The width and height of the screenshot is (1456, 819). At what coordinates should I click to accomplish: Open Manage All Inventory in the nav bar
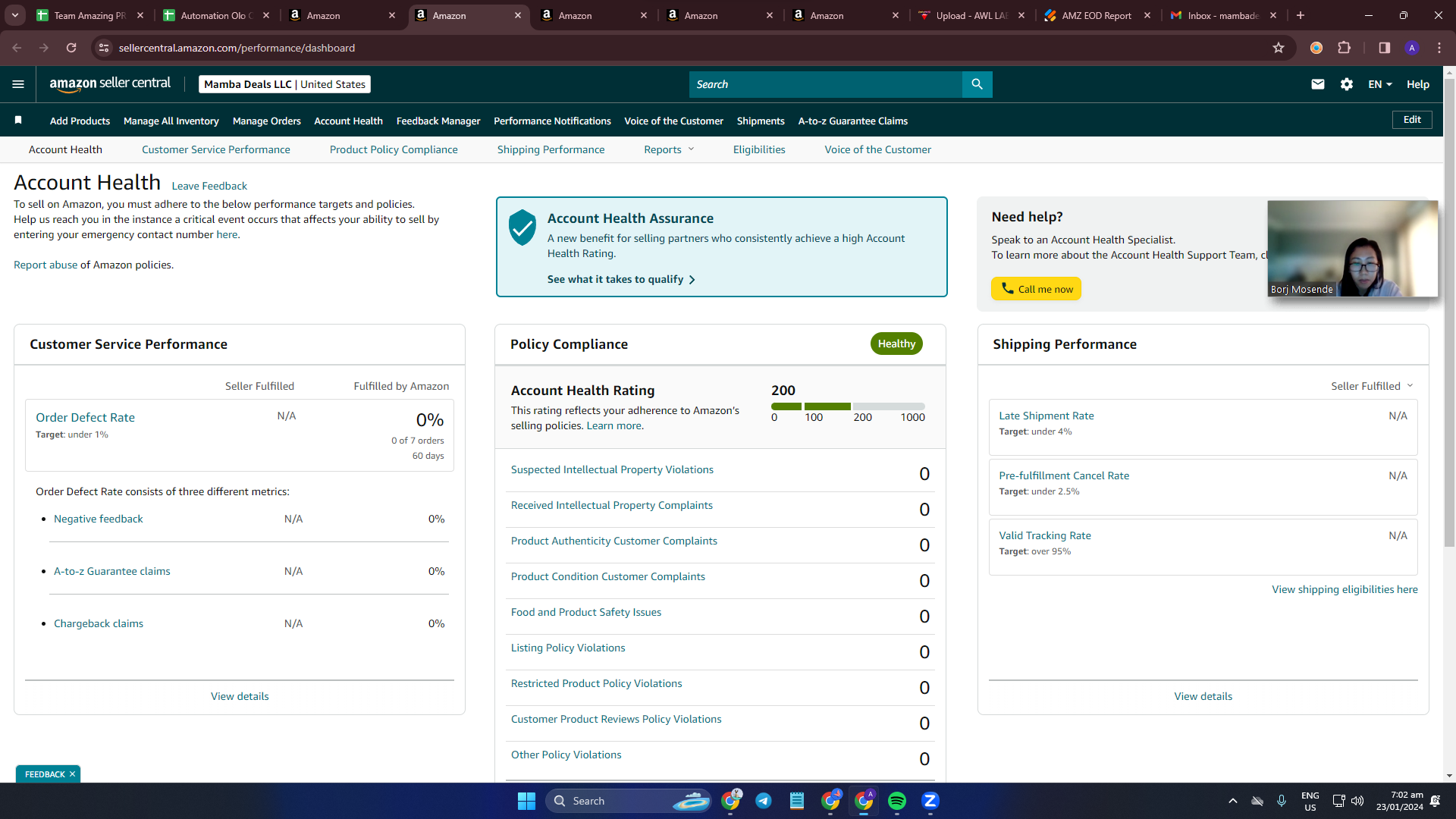tap(171, 121)
